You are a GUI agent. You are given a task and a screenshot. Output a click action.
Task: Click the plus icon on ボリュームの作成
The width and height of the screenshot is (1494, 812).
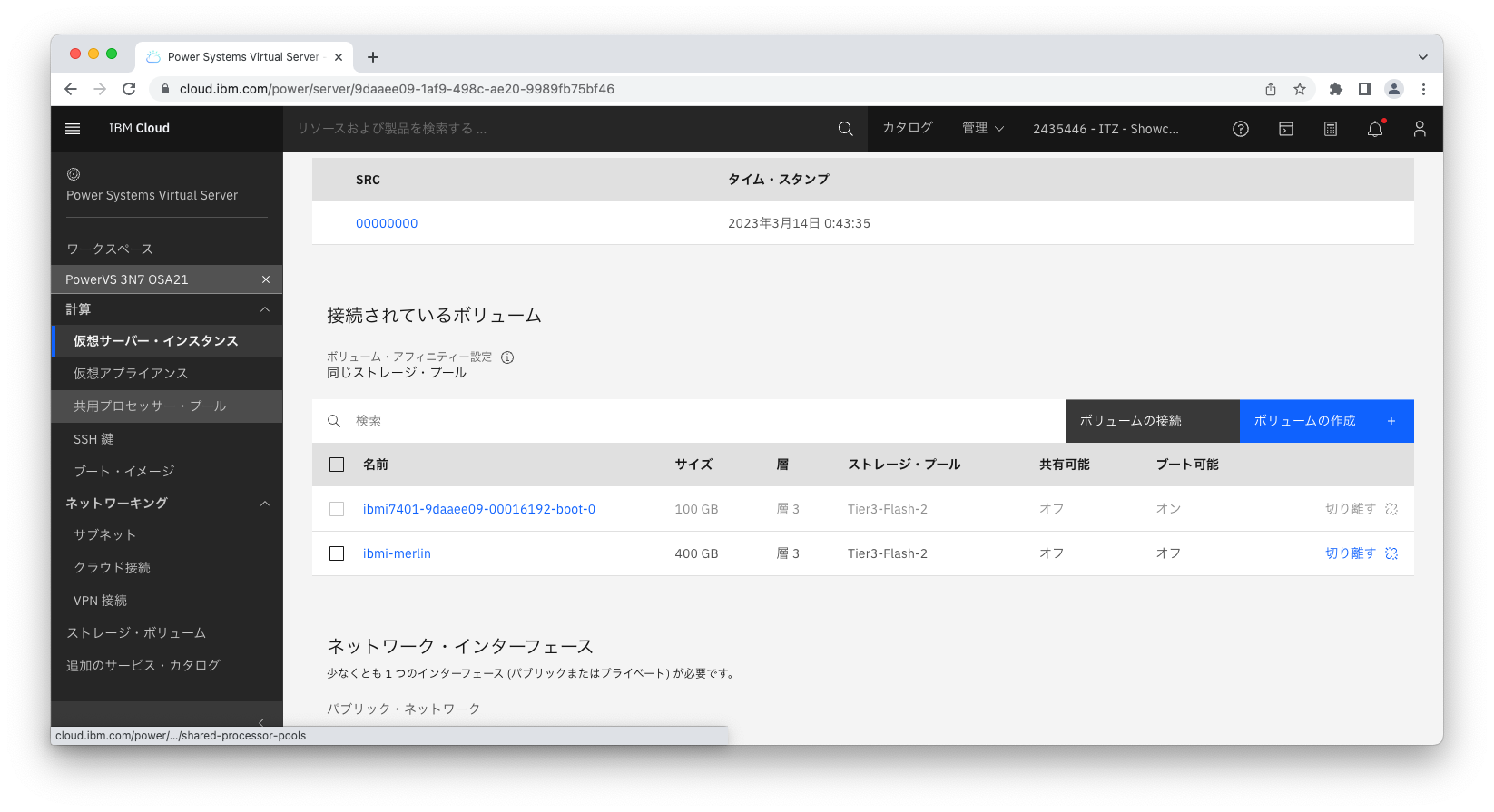coord(1391,421)
